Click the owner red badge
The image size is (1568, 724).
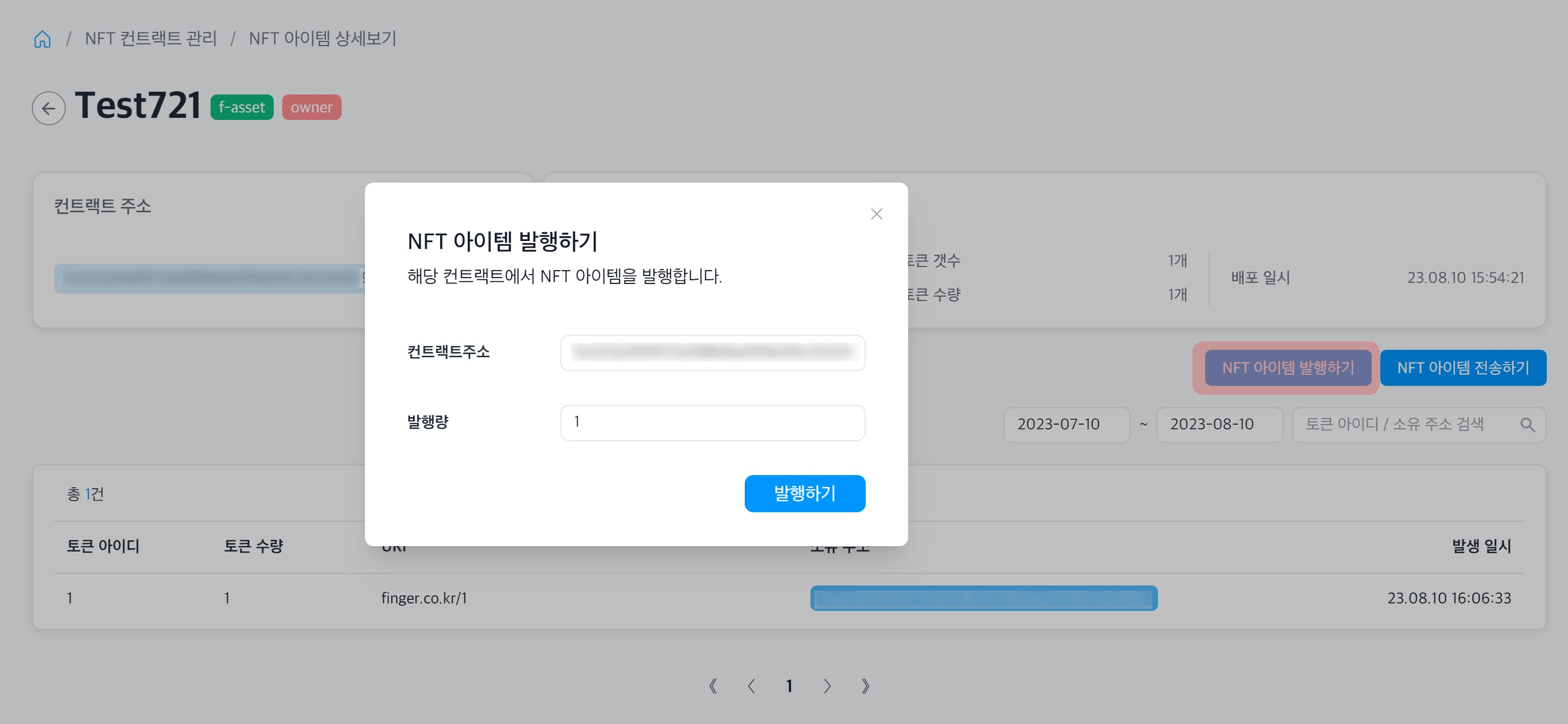click(x=311, y=107)
